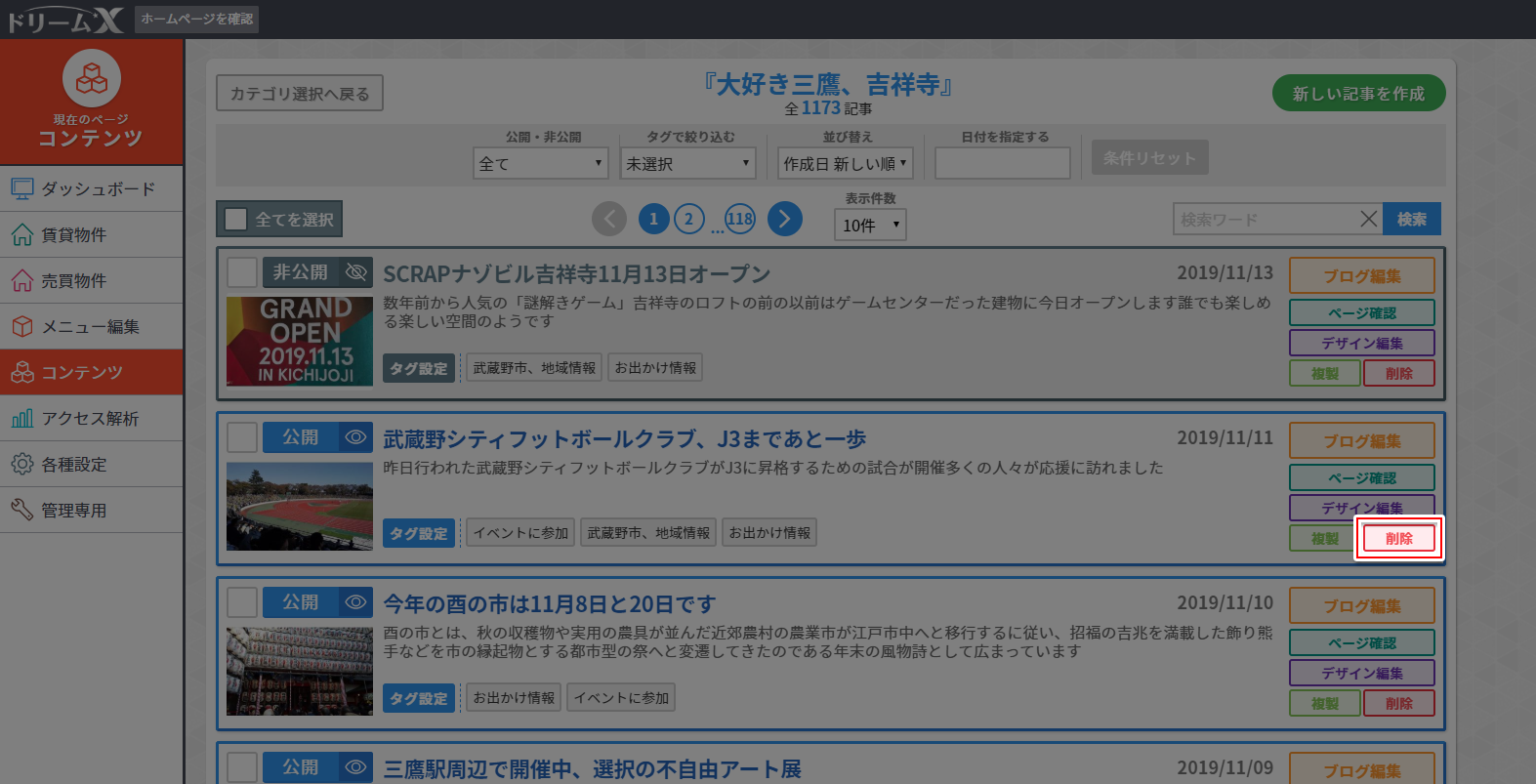The image size is (1536, 784).
Task: Go to page 1
Action: point(653,219)
